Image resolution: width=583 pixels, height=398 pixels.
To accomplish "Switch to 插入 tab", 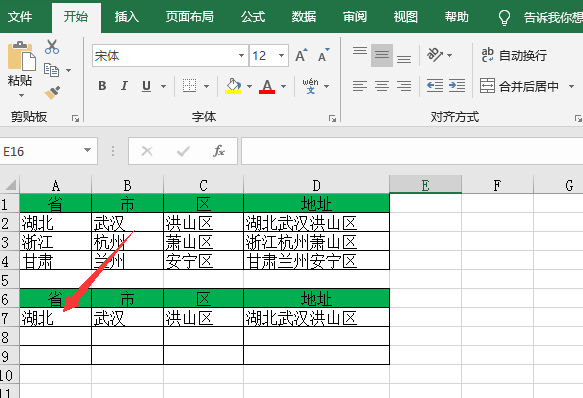I will click(x=126, y=17).
